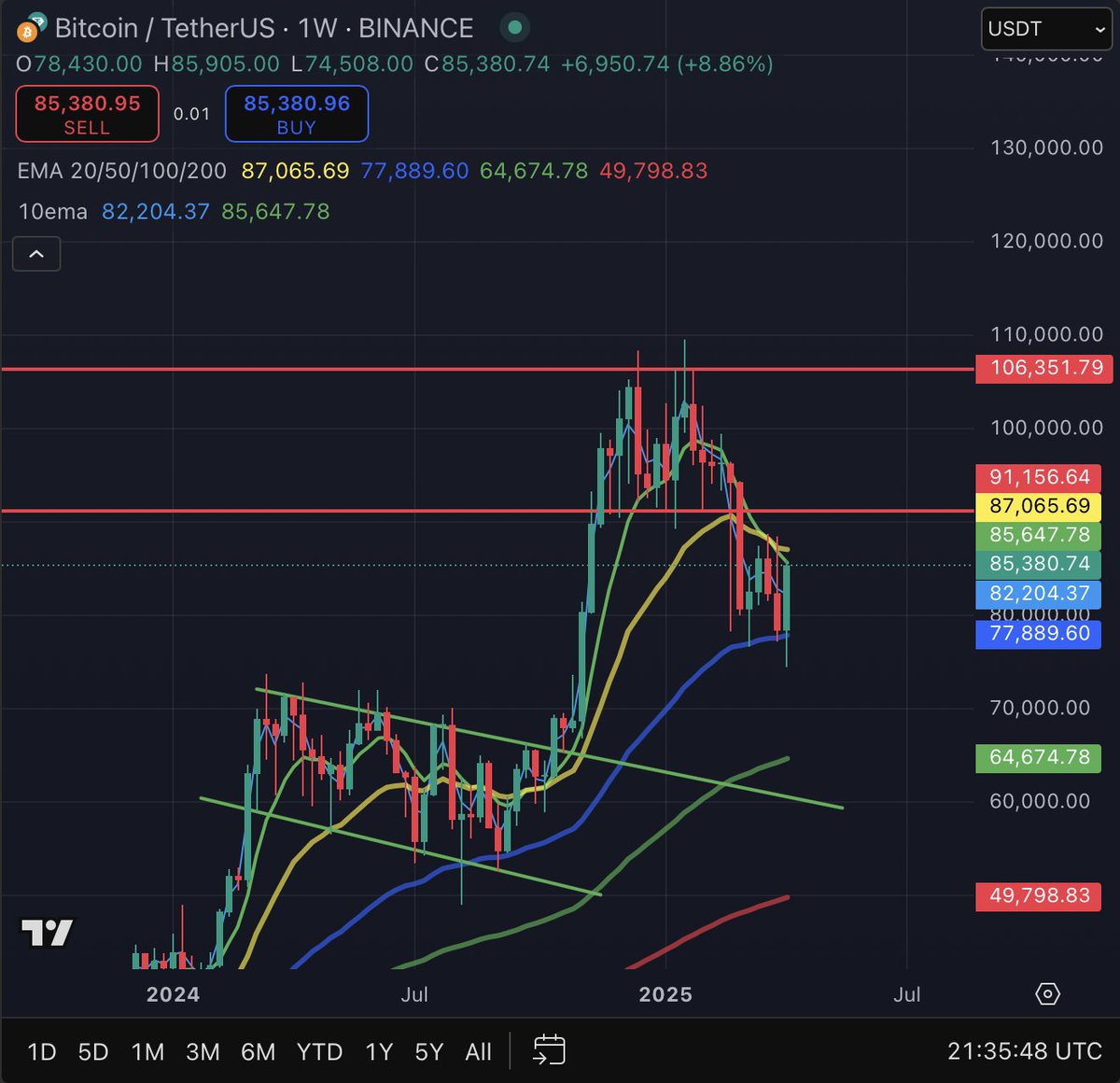Image resolution: width=1120 pixels, height=1083 pixels.
Task: Click the 21:35:48 UTC clock
Action: click(x=1025, y=1051)
